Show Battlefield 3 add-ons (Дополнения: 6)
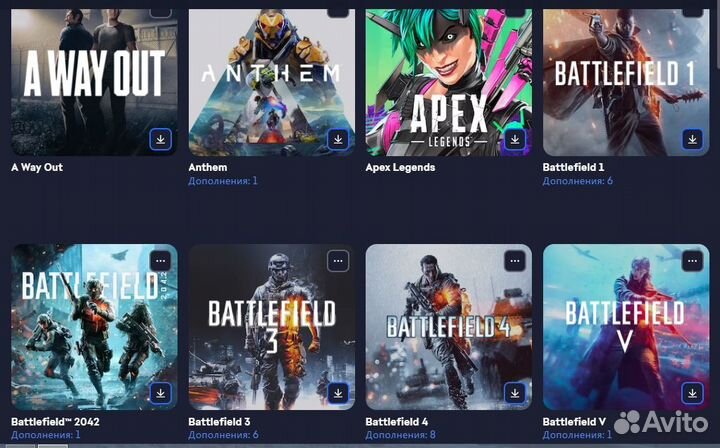The width and height of the screenshot is (720, 448). coord(224,435)
